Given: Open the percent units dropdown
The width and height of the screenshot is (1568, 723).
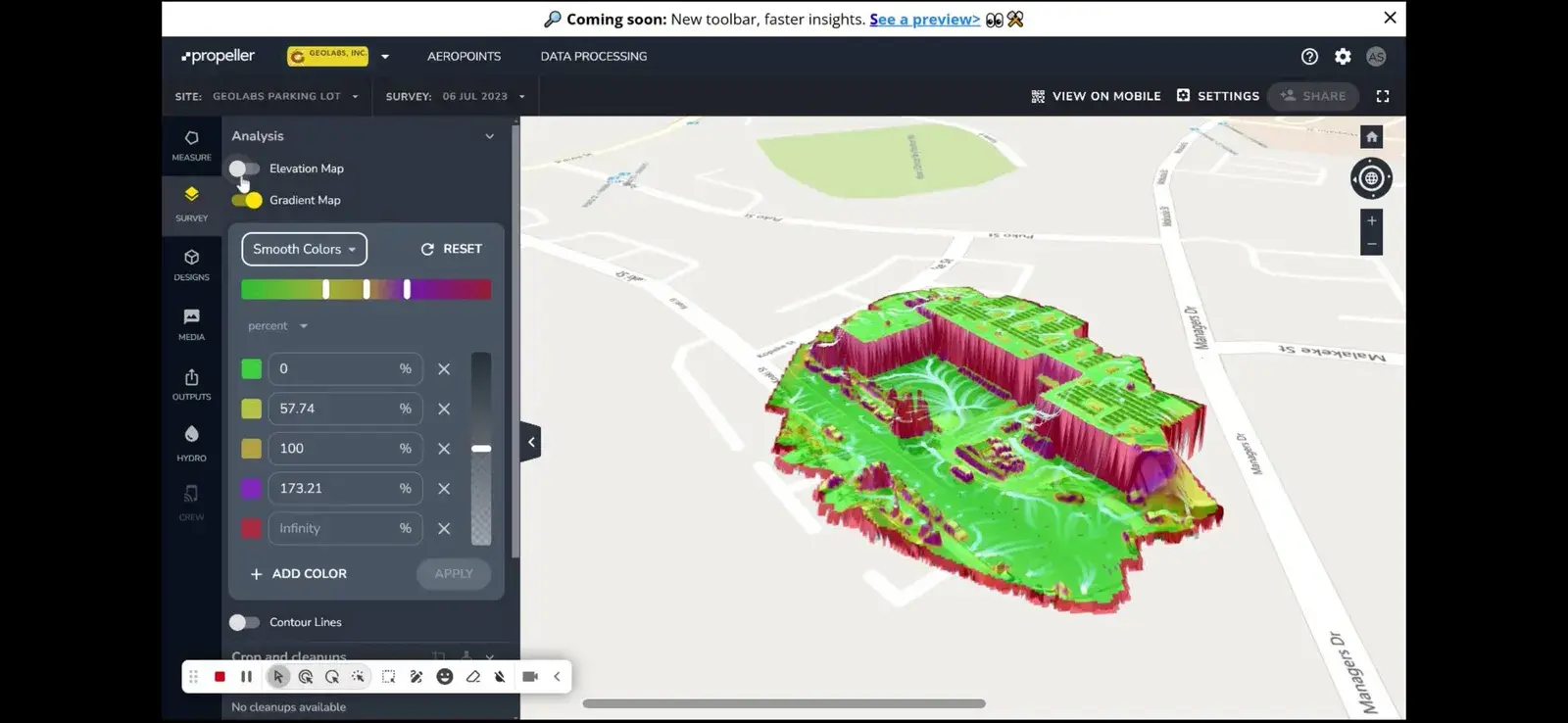Looking at the screenshot, I should (277, 326).
